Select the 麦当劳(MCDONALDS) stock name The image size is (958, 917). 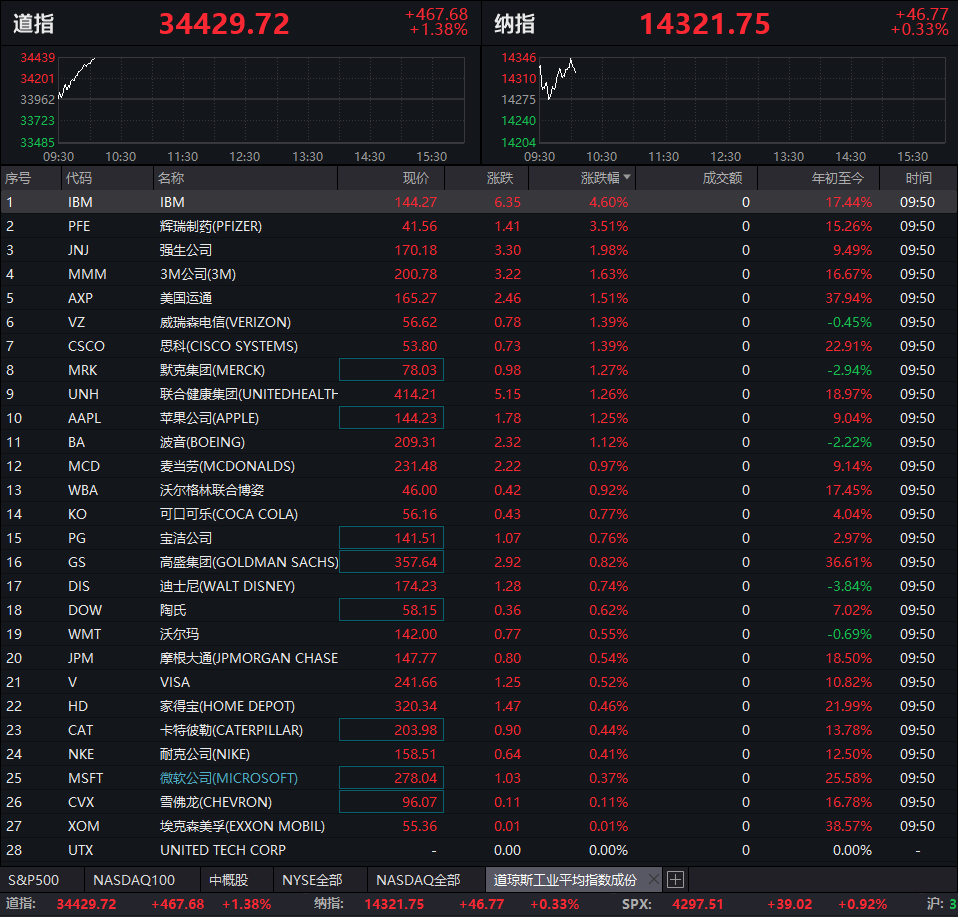tap(227, 466)
